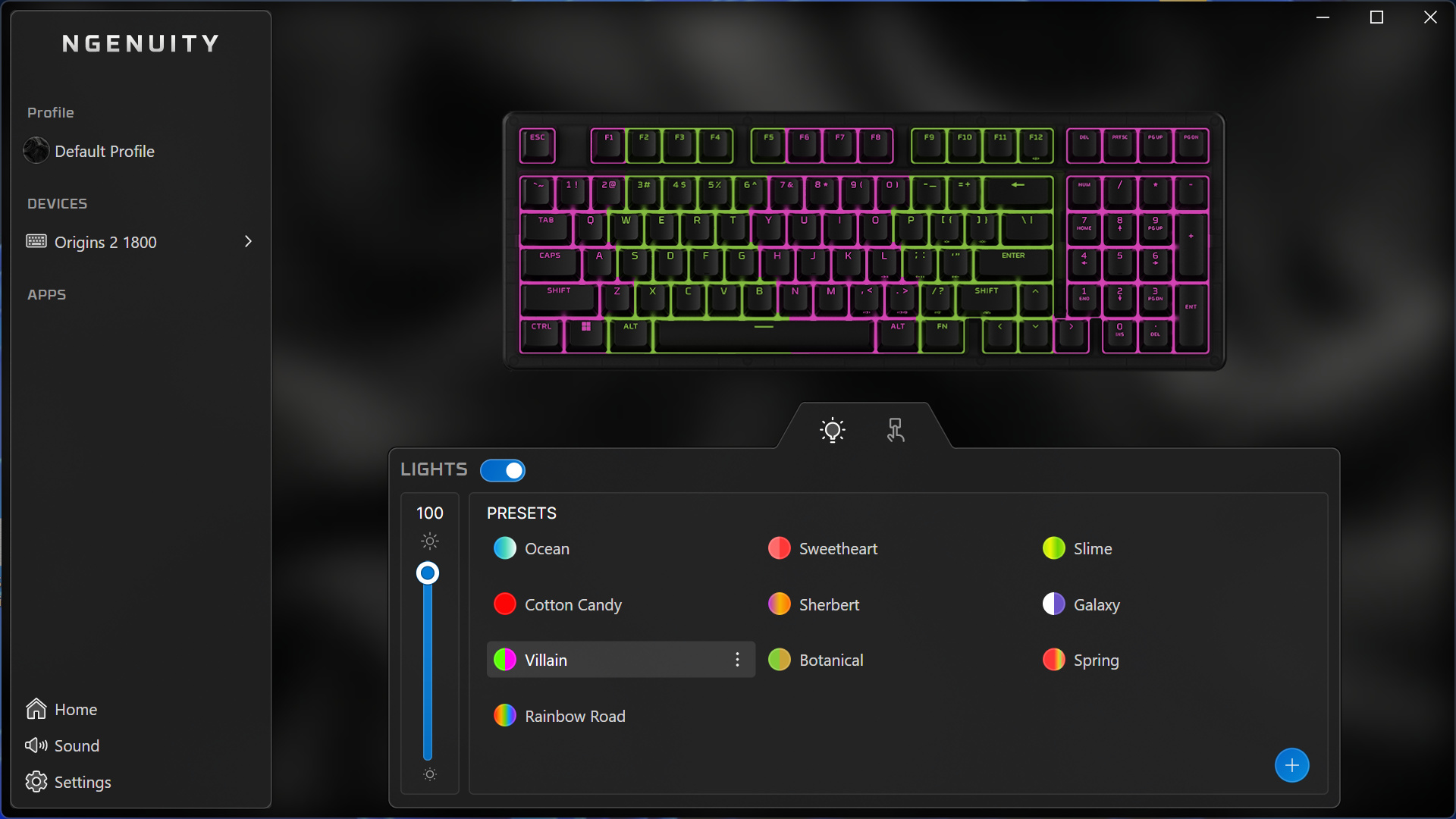Apply the Sweetheart lighting preset
Viewport: 1456px width, 819px height.
coord(837,548)
